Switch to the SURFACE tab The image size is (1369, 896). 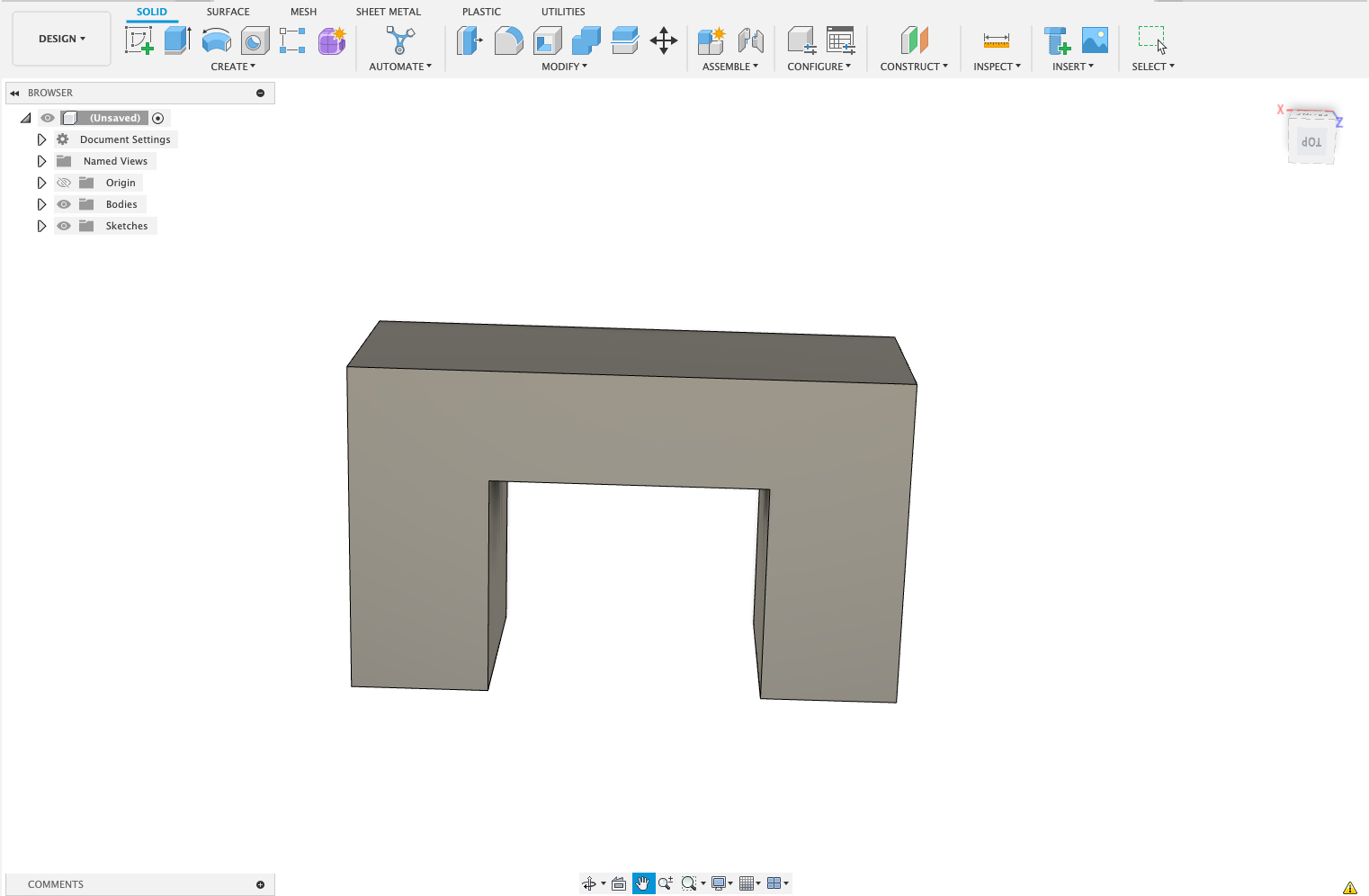[228, 12]
